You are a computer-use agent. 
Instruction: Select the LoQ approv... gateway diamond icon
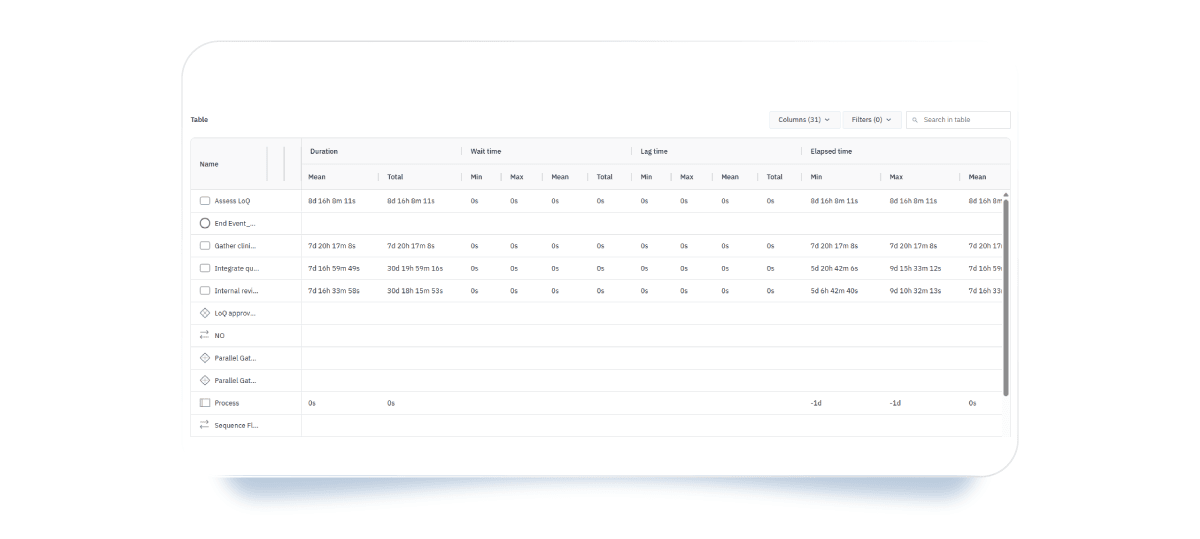tap(205, 313)
